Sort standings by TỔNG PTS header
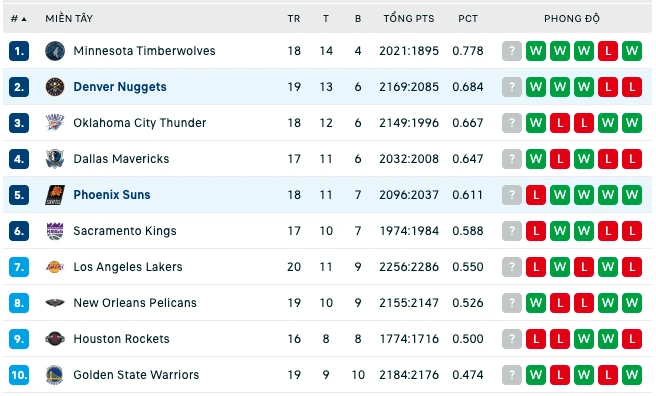Screen dimensions: 656x396 409,18
